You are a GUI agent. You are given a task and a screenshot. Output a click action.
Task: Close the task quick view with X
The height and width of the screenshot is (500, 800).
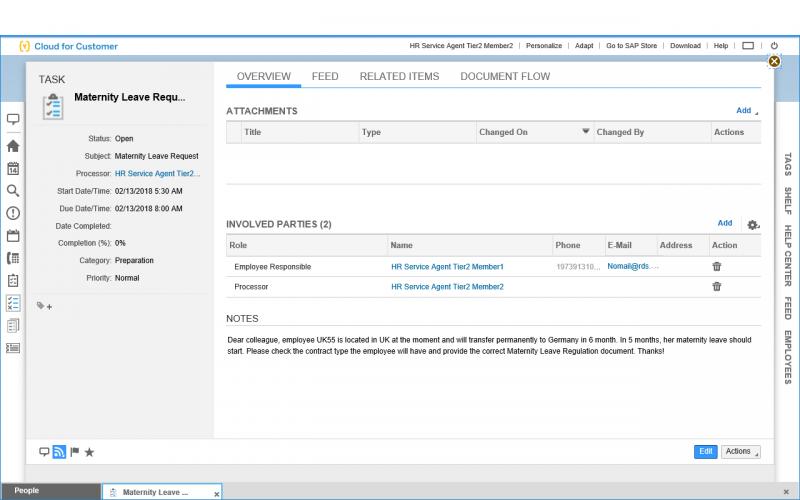pos(774,61)
